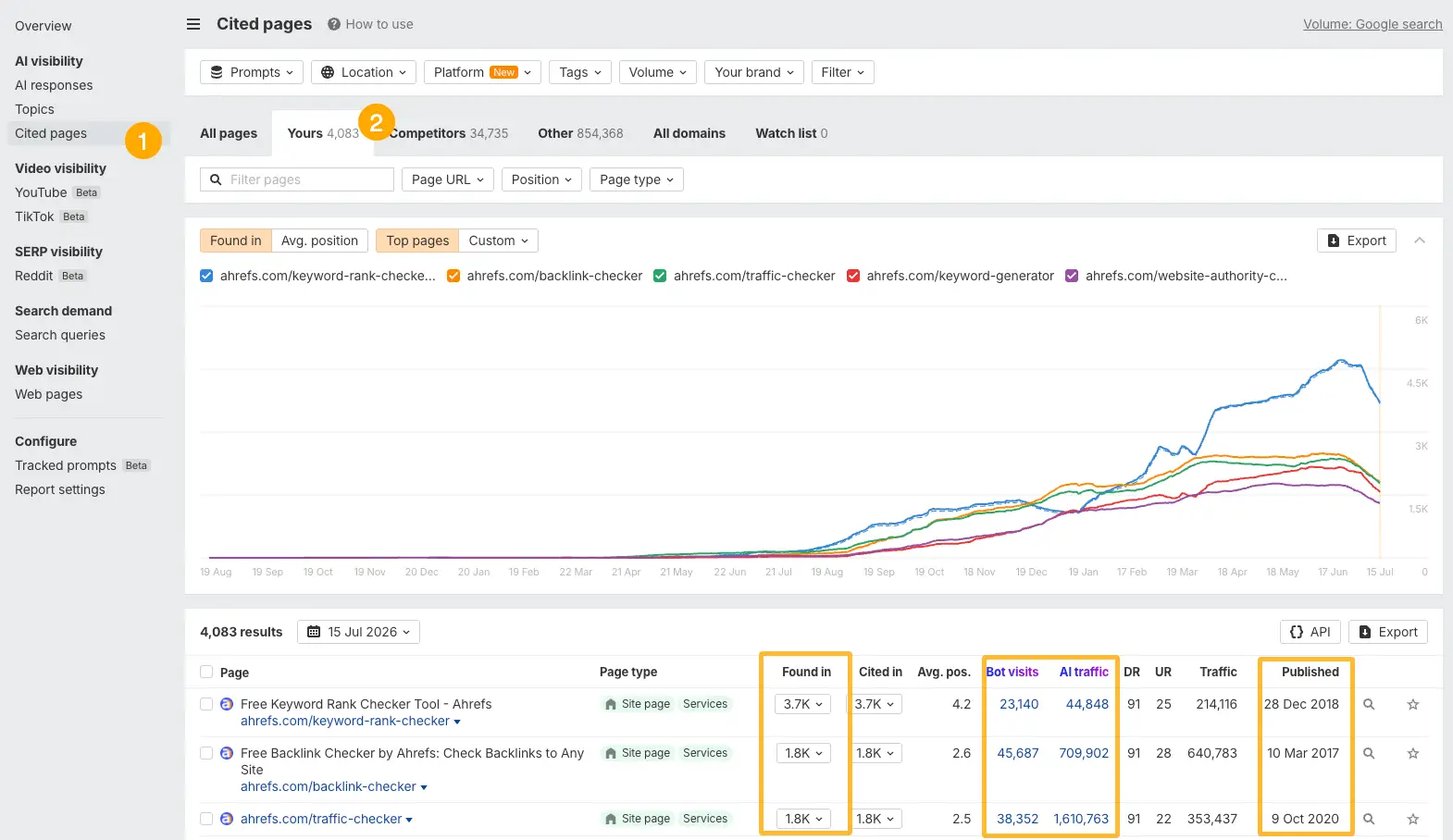The height and width of the screenshot is (840, 1453).
Task: Expand the Platform filter dropdown
Action: pyautogui.click(x=482, y=72)
